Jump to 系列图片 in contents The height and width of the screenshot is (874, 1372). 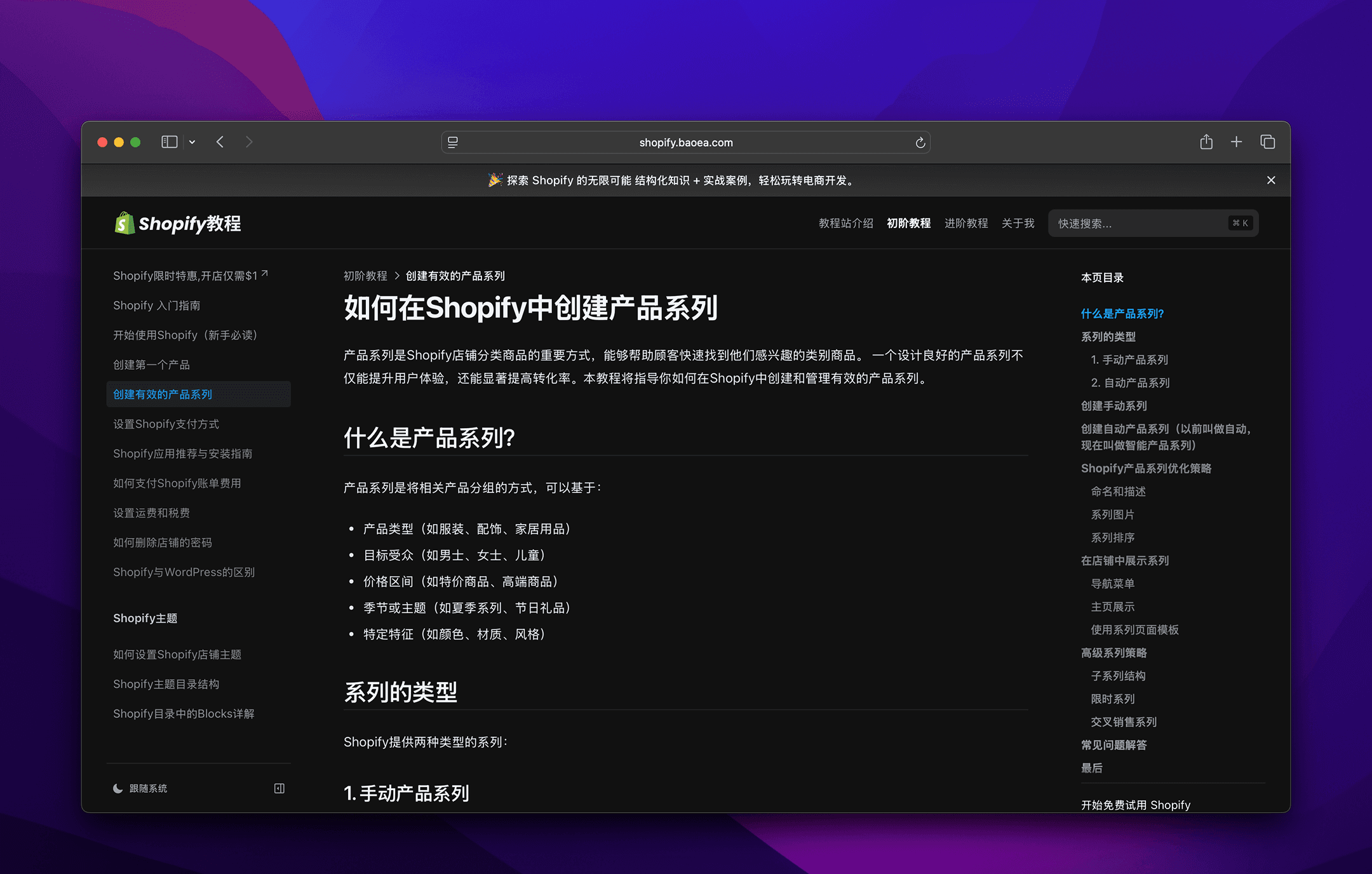pos(1113,514)
